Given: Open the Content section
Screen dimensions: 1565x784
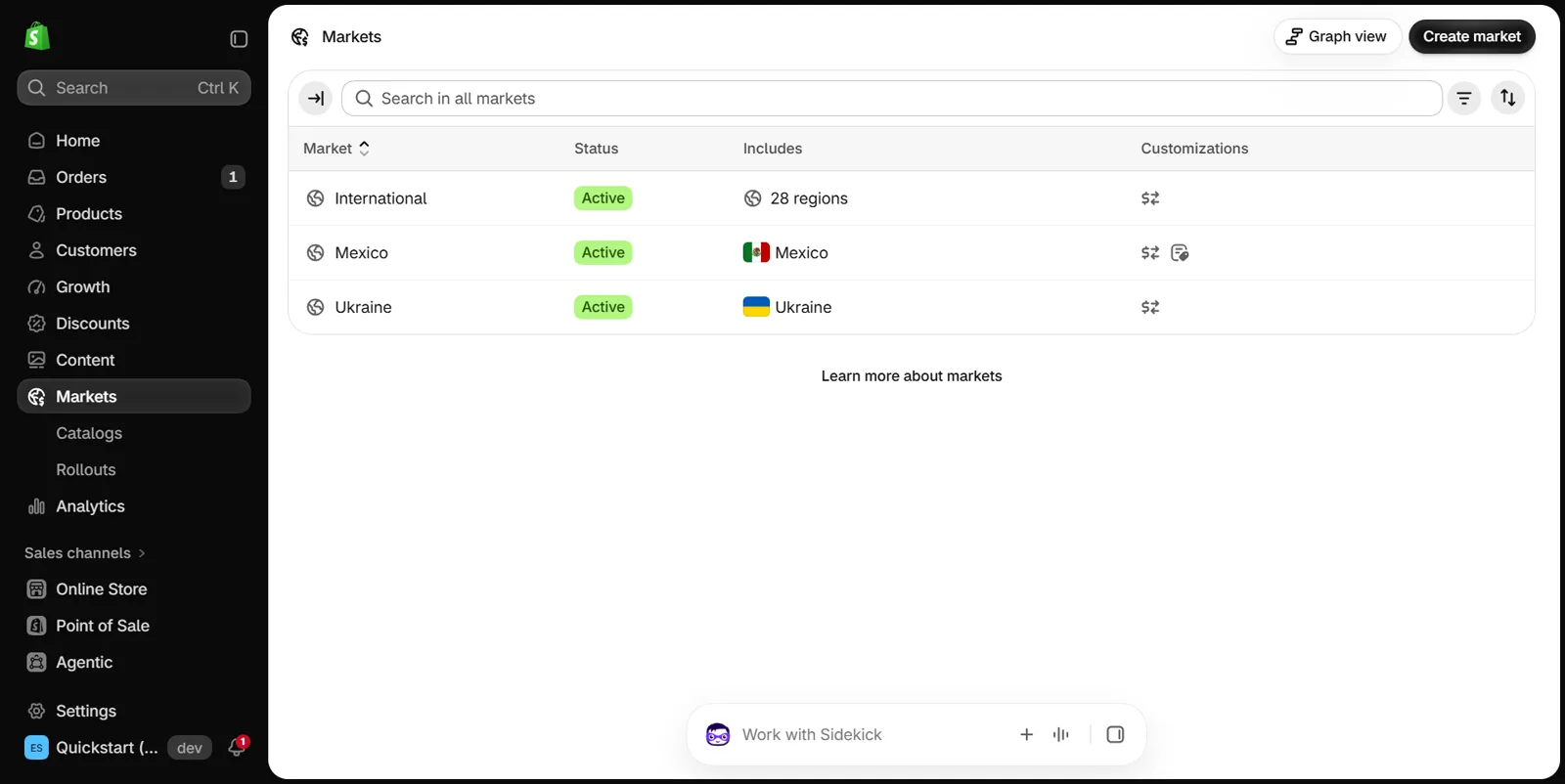Looking at the screenshot, I should 134,360.
